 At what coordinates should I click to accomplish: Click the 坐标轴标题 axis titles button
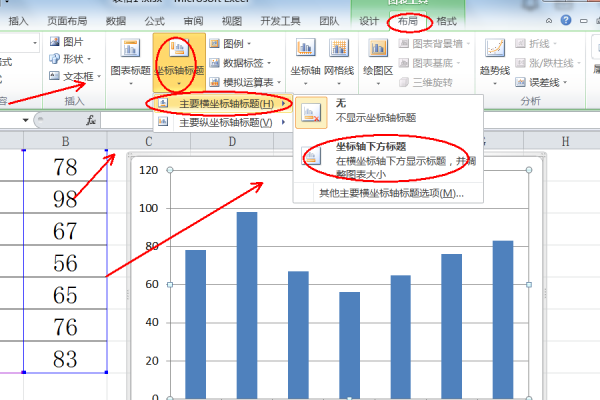179,61
